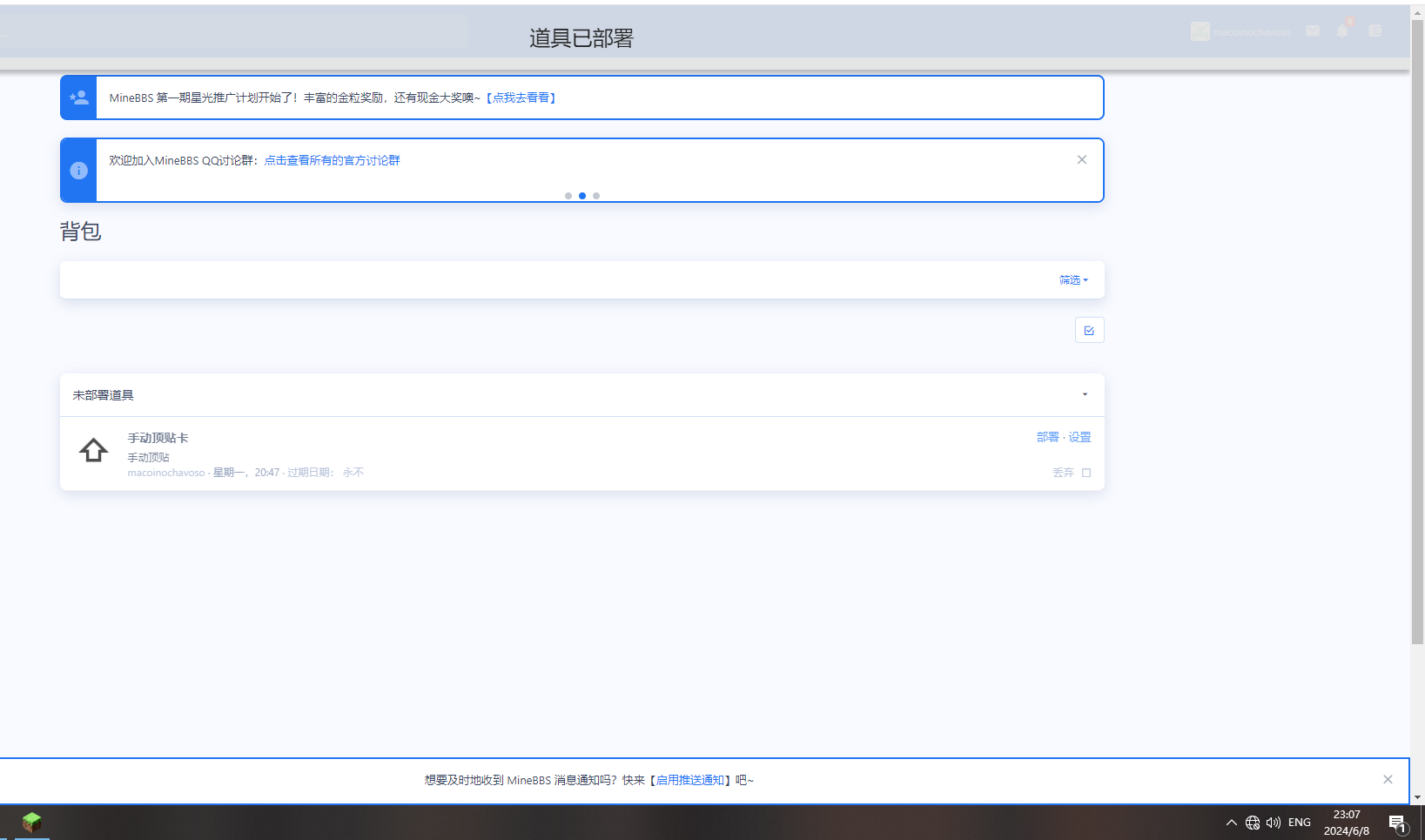Viewport: 1425px width, 840px height.
Task: Click 部署 to deploy the 手动顶贴卡
Action: click(1047, 437)
